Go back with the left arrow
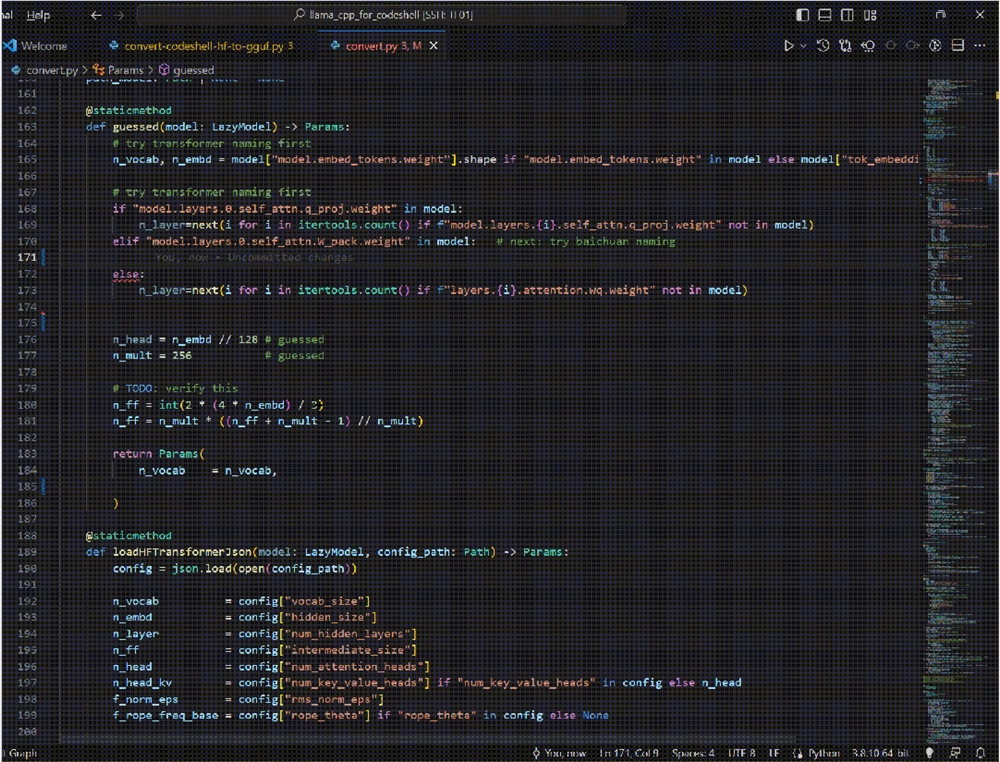The height and width of the screenshot is (762, 1000). [x=96, y=15]
